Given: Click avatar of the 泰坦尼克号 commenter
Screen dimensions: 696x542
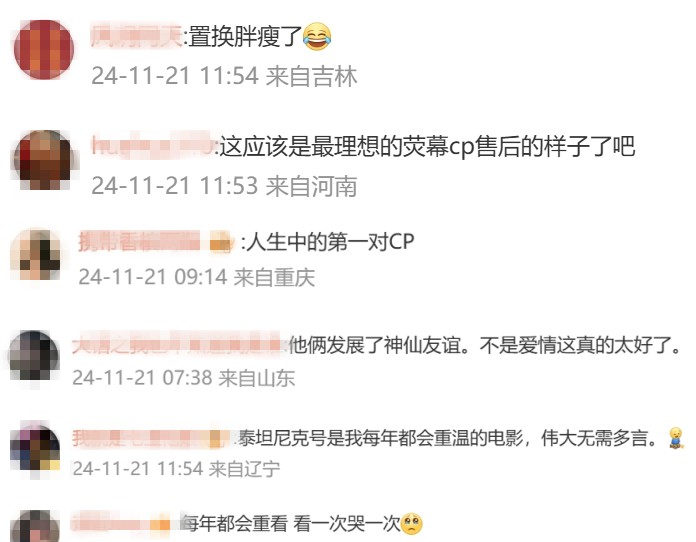Looking at the screenshot, I should pos(35,450).
